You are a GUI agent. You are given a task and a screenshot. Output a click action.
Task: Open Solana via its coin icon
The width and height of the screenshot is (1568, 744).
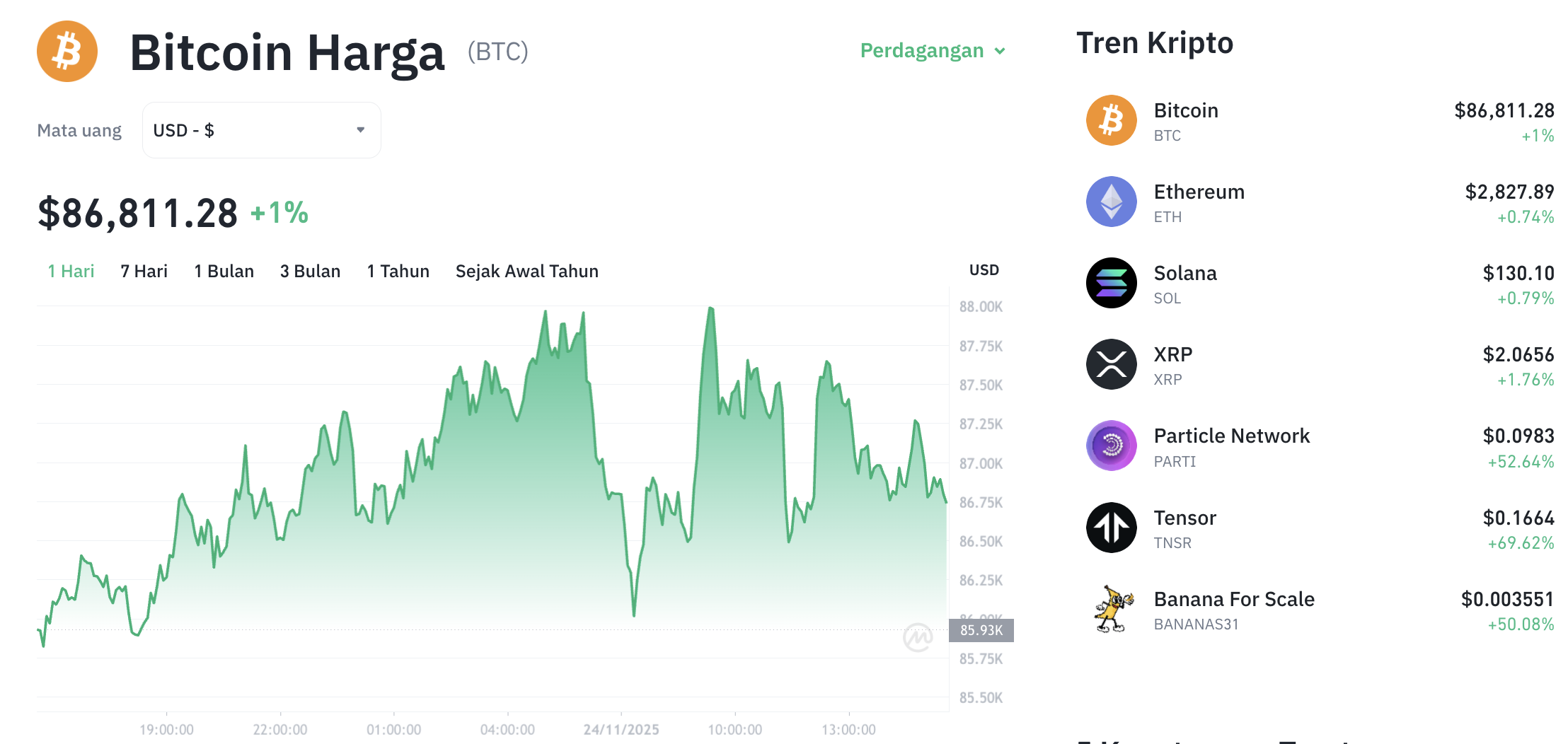click(1111, 283)
